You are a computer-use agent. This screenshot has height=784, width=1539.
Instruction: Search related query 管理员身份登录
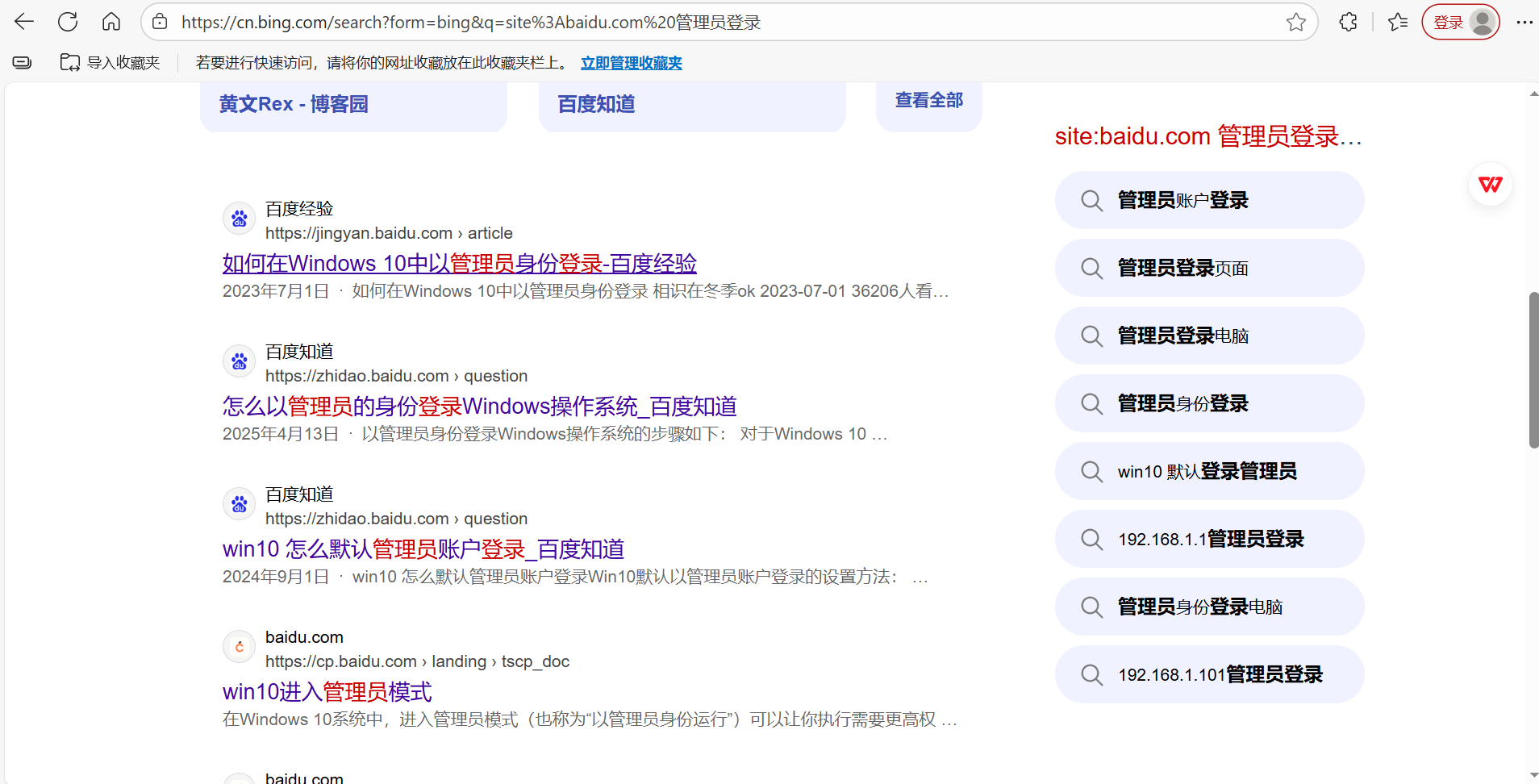[x=1209, y=403]
